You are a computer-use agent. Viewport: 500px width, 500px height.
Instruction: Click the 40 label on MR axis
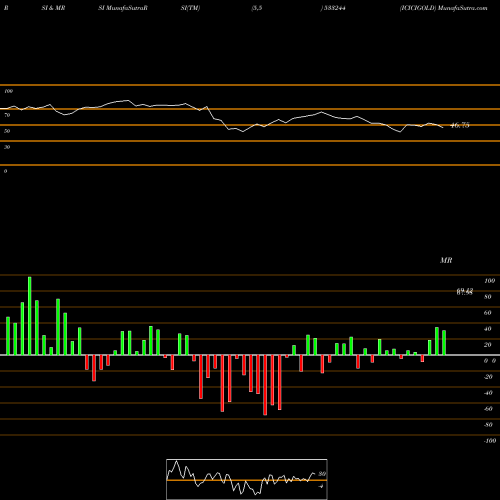coord(488,329)
